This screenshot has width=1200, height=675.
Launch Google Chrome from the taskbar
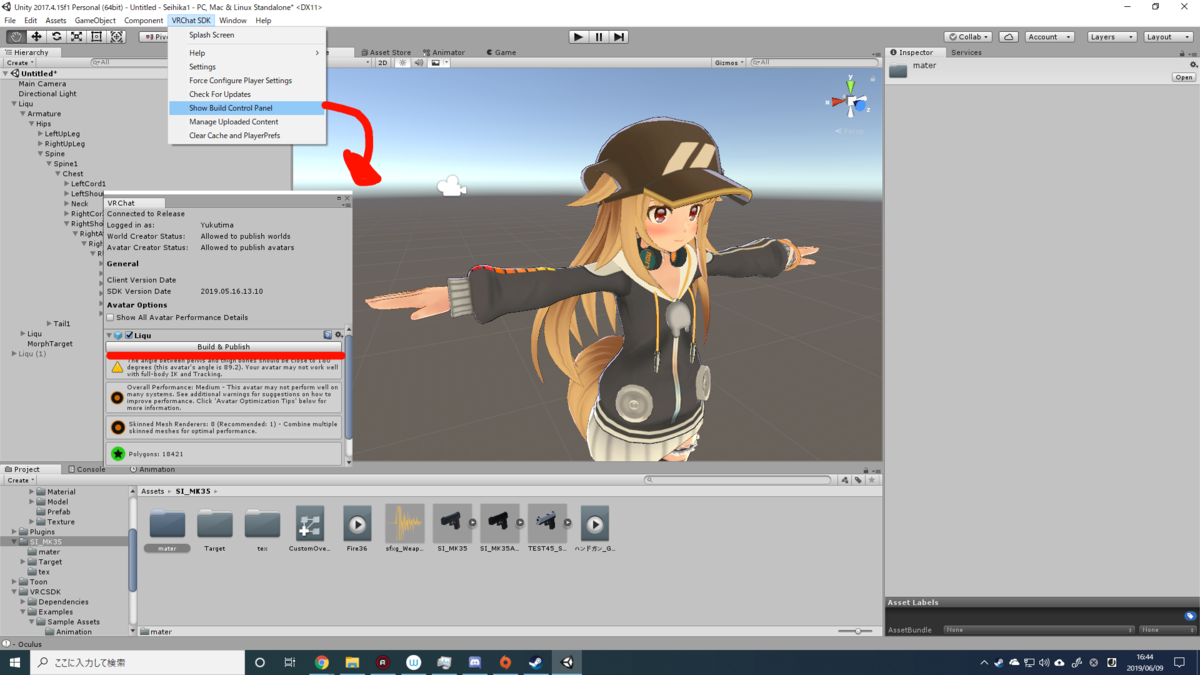[322, 662]
